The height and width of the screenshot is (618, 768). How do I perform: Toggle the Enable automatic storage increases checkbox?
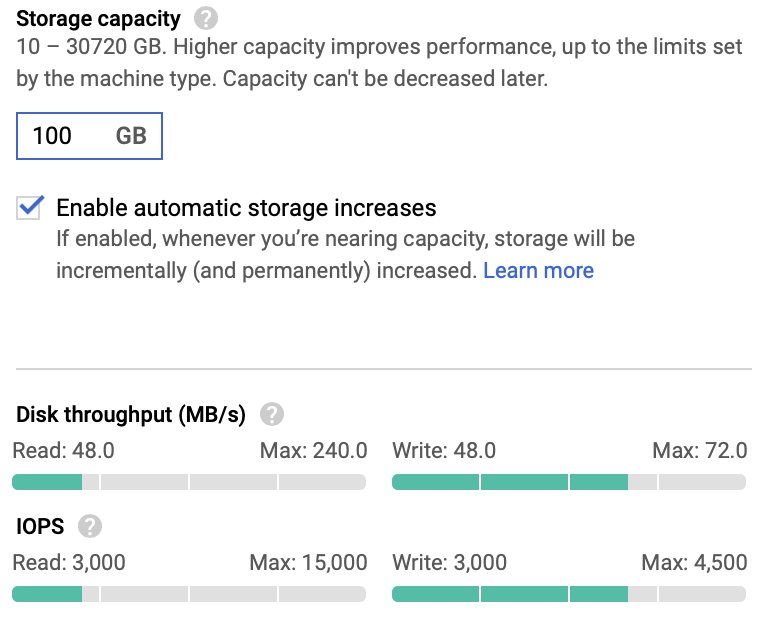tap(31, 208)
